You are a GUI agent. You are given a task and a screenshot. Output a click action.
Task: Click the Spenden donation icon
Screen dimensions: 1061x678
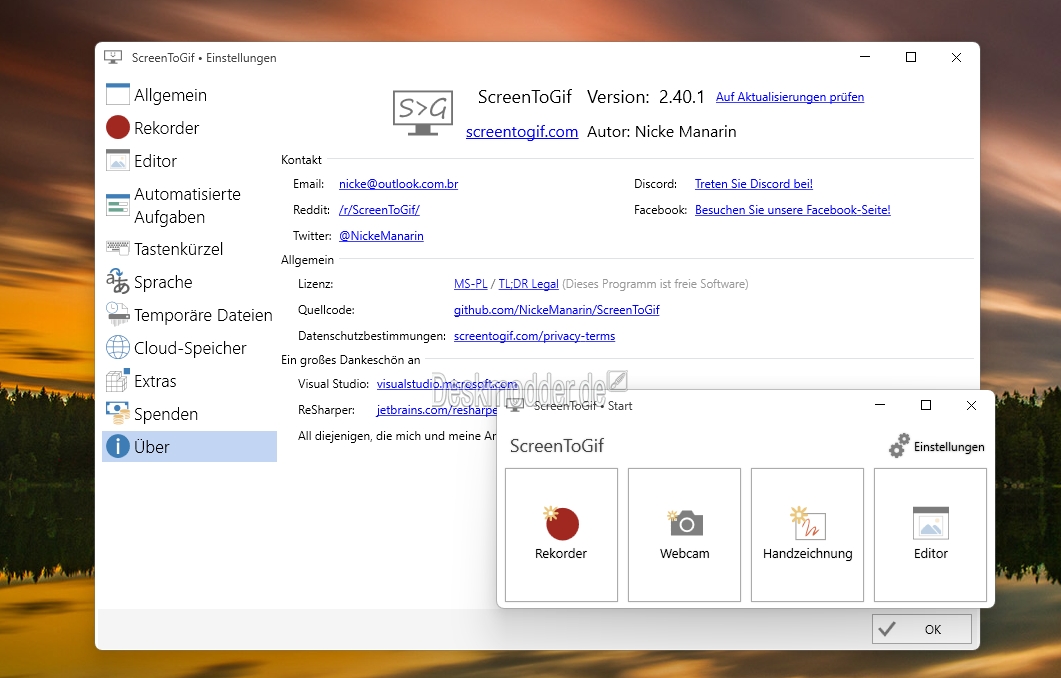[118, 413]
